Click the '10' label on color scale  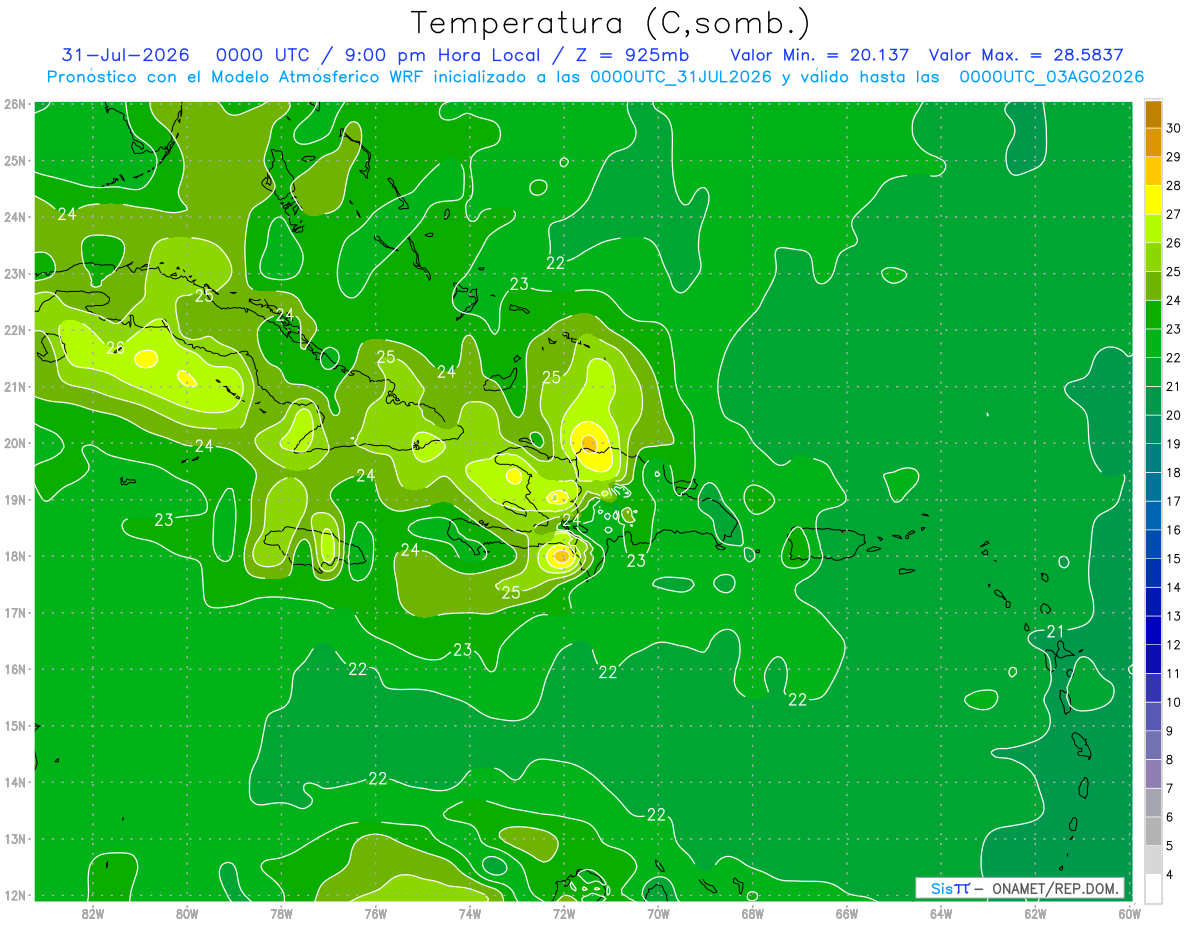pos(1174,702)
